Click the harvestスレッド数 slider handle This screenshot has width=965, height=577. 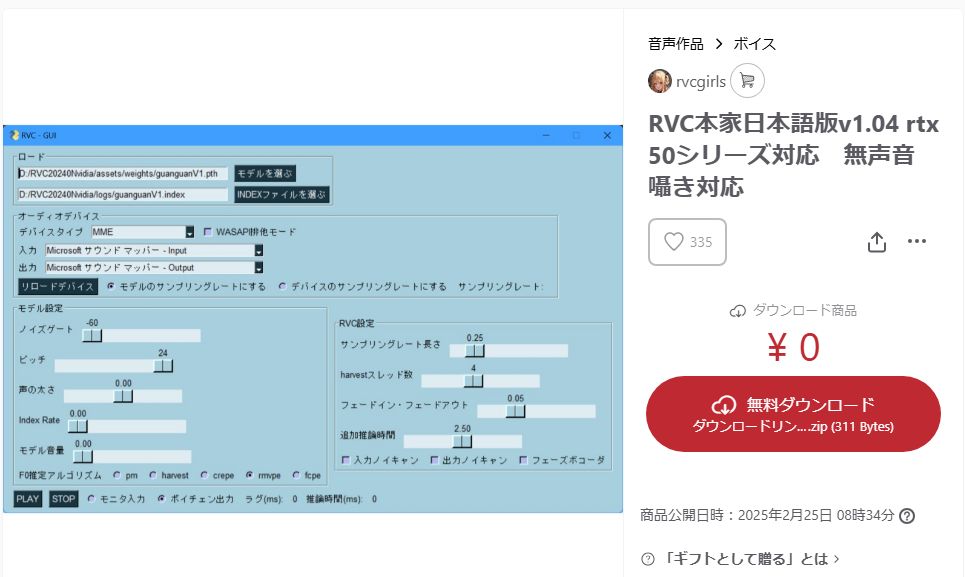[x=473, y=381]
